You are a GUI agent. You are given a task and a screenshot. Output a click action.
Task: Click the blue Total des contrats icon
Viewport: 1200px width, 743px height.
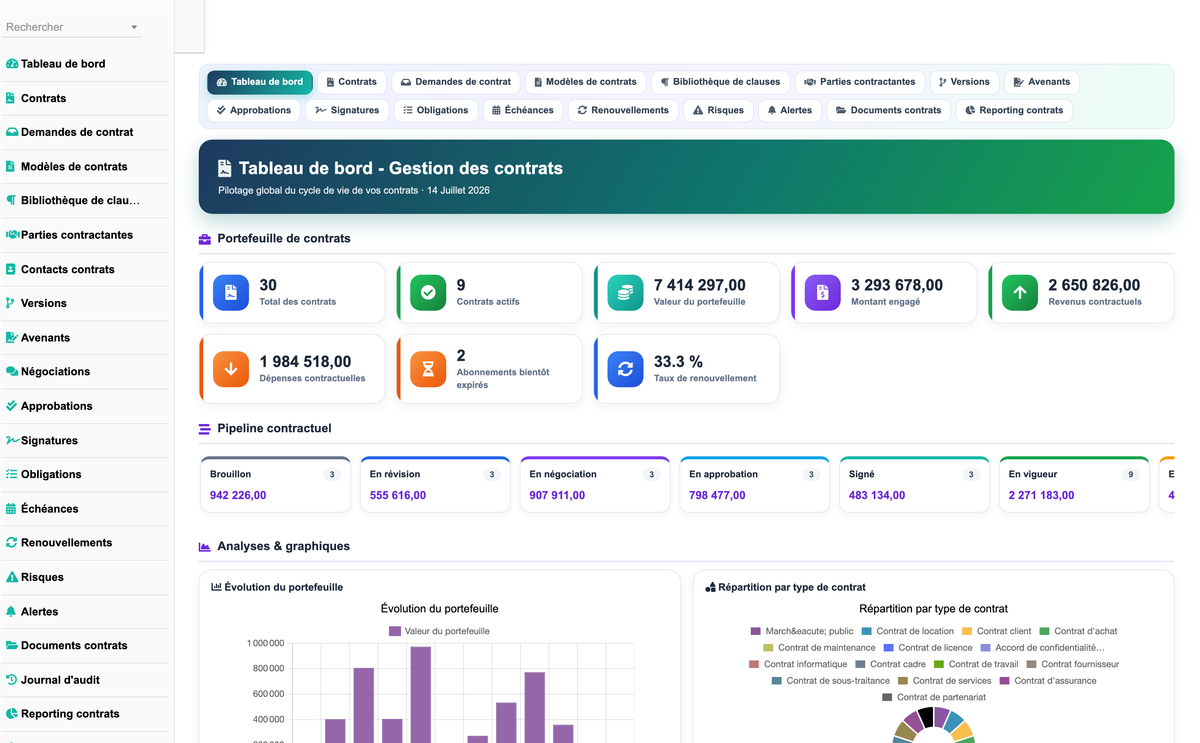tap(231, 292)
